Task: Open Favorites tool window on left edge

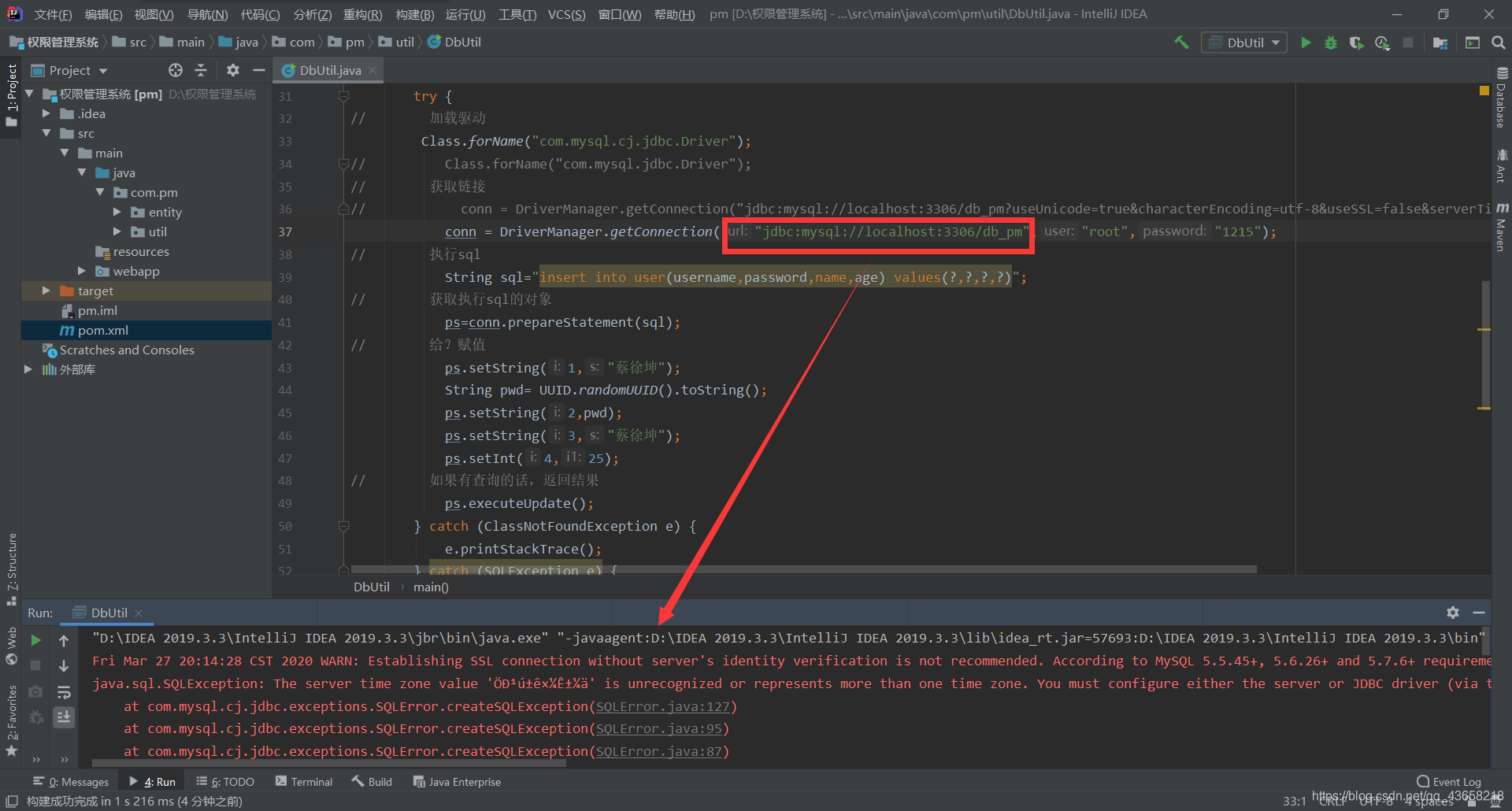Action: 12,720
